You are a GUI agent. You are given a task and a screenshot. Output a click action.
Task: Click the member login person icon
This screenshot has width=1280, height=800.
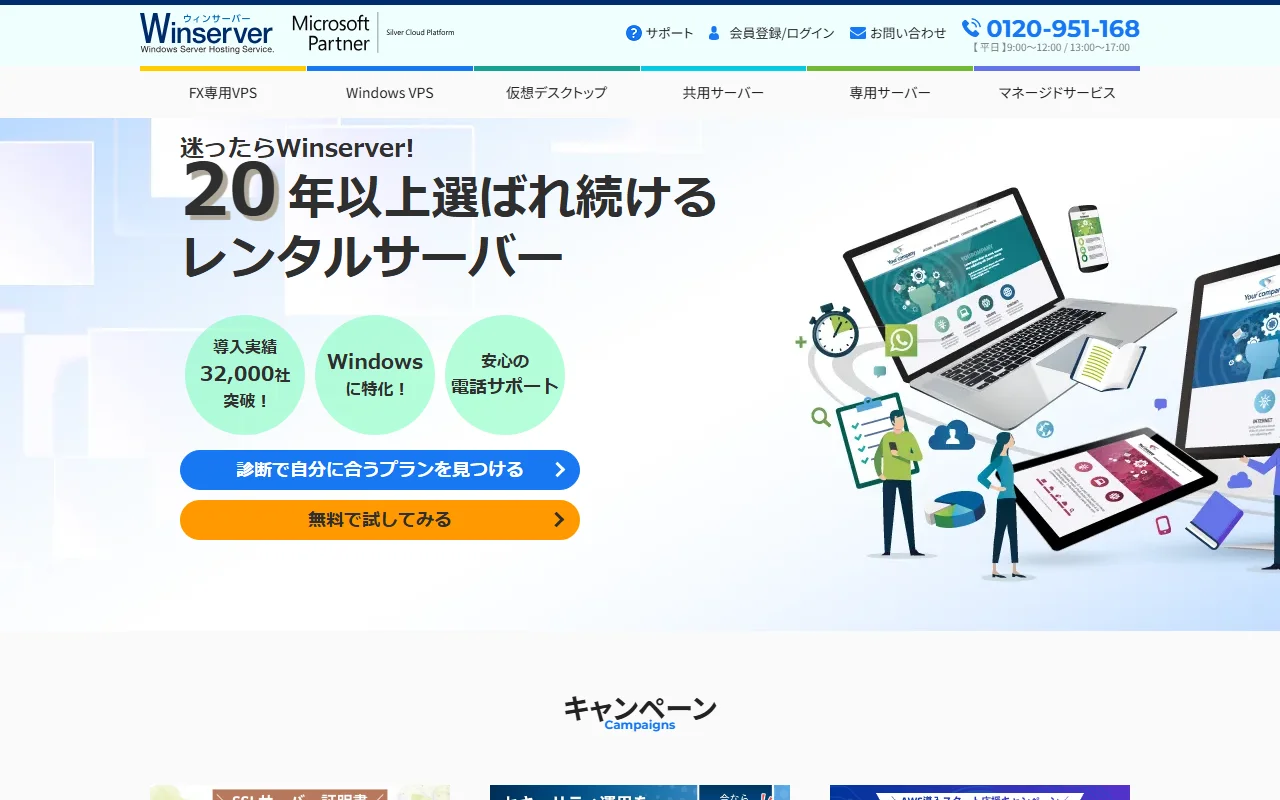click(714, 33)
